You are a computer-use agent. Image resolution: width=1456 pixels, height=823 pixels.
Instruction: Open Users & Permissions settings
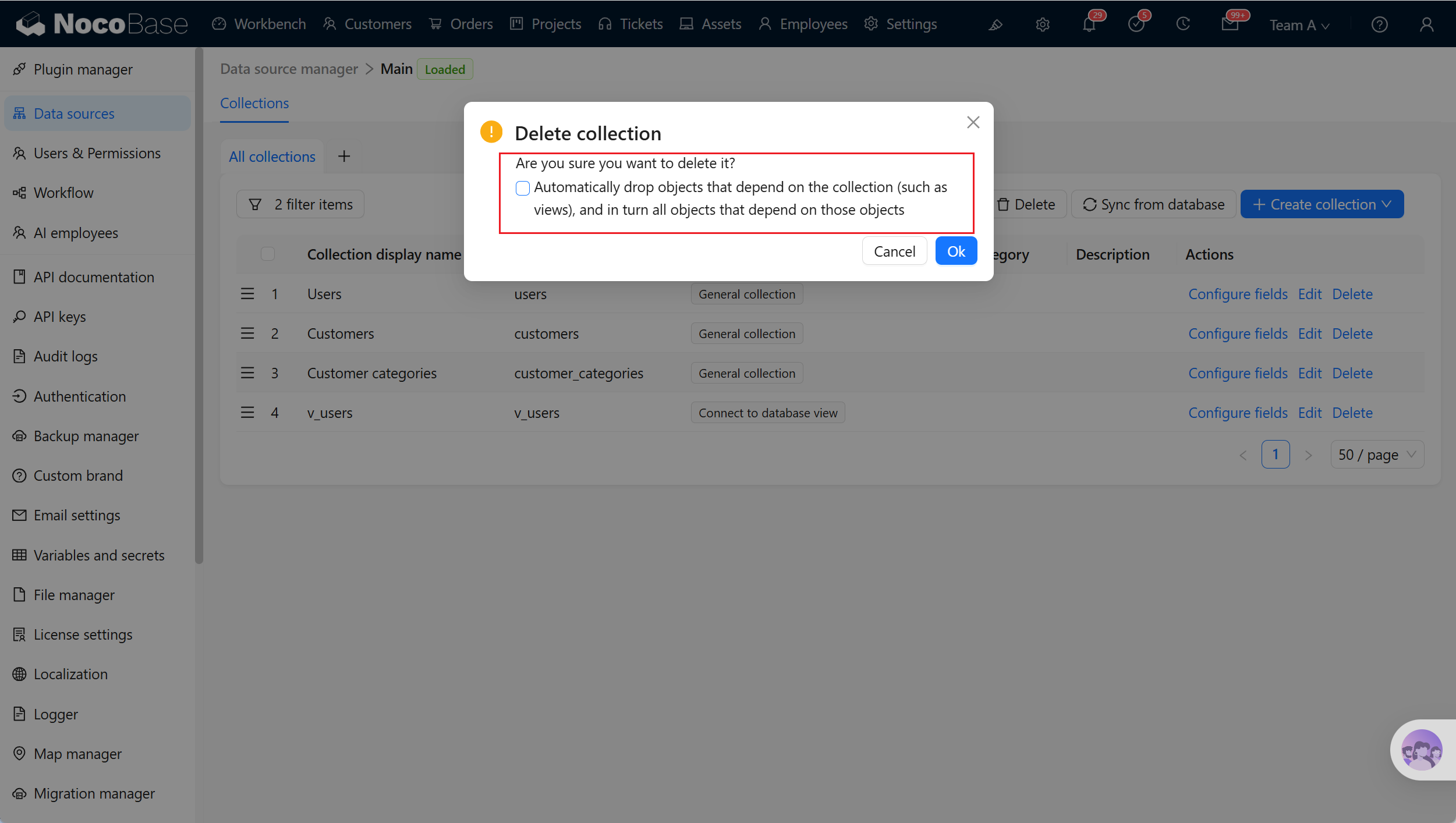tap(97, 153)
